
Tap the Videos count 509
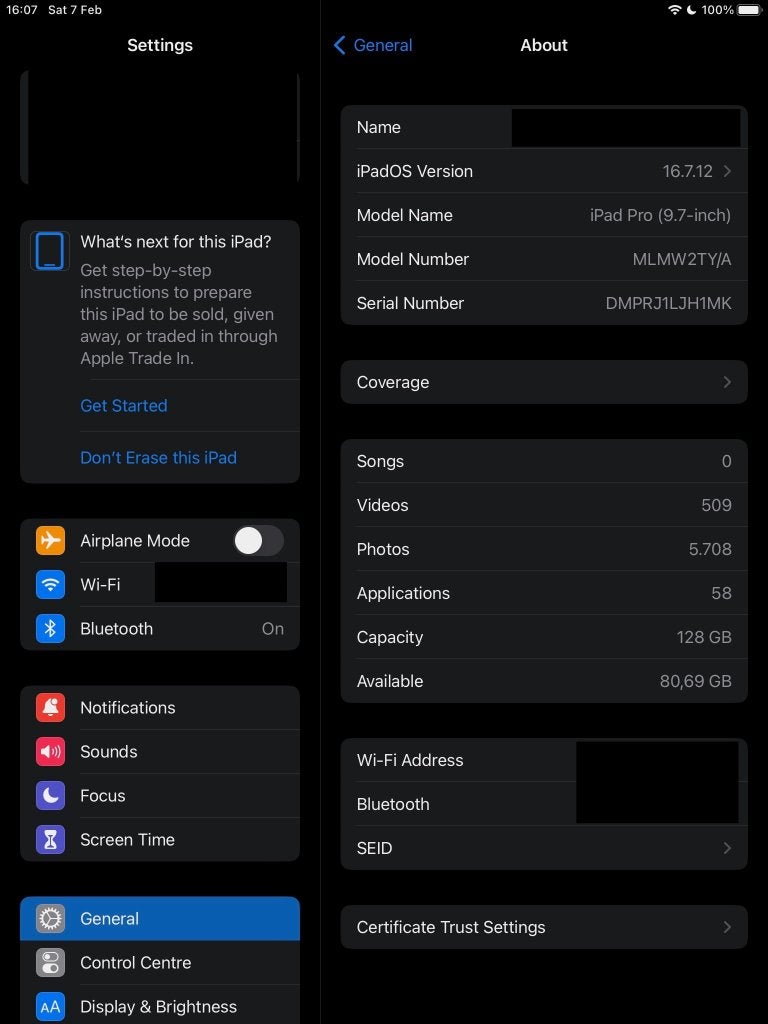tap(716, 505)
